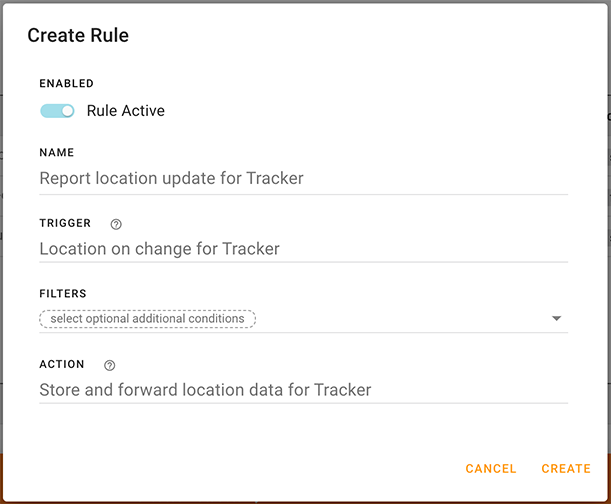Image resolution: width=611 pixels, height=504 pixels.
Task: Click the TRIGGER section label
Action: click(66, 223)
